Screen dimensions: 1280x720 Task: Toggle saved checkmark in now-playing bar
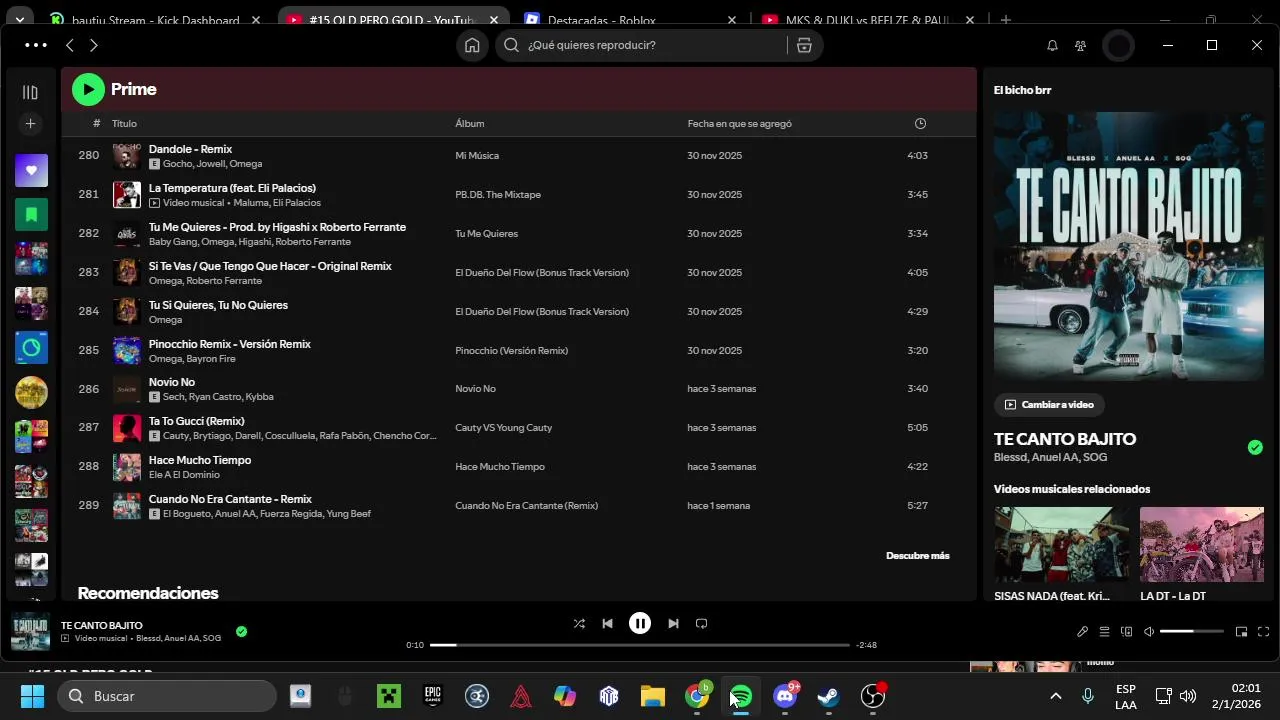tap(241, 631)
